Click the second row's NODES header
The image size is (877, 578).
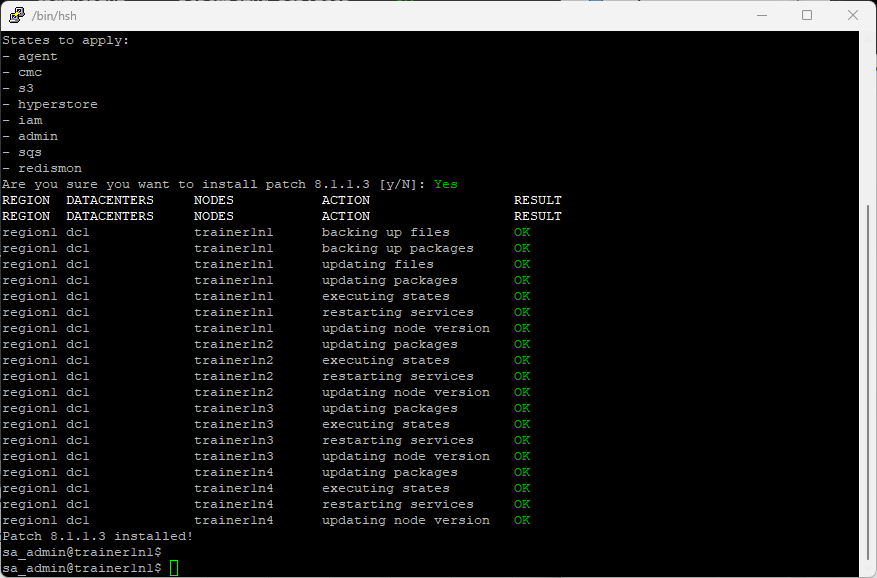214,216
